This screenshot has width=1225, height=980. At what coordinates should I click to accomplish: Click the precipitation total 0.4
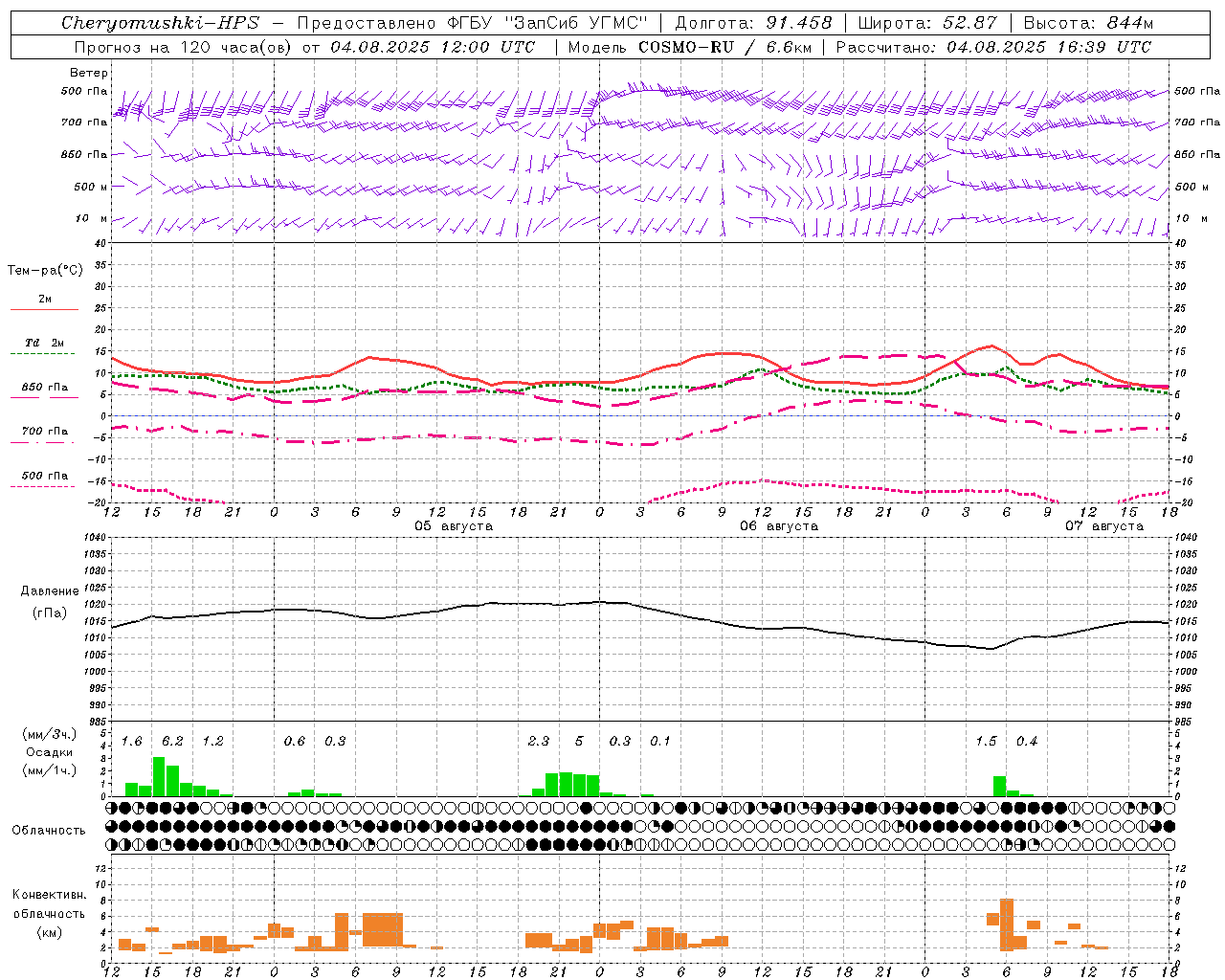[x=1027, y=741]
